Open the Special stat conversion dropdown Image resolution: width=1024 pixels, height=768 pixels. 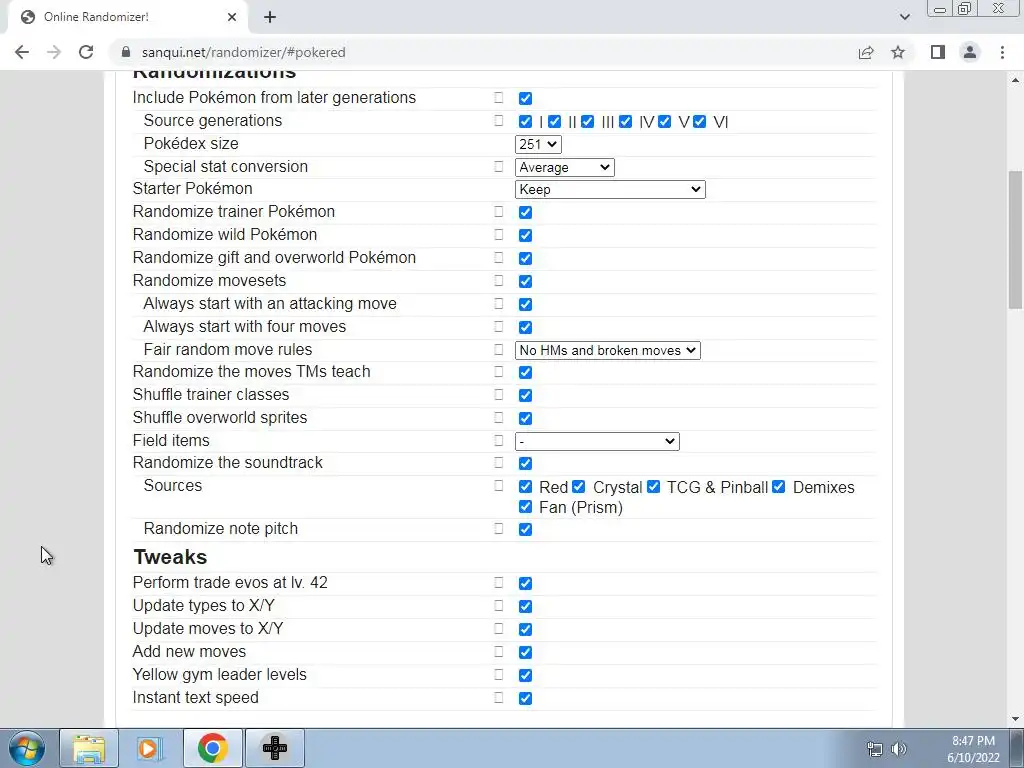coord(565,167)
